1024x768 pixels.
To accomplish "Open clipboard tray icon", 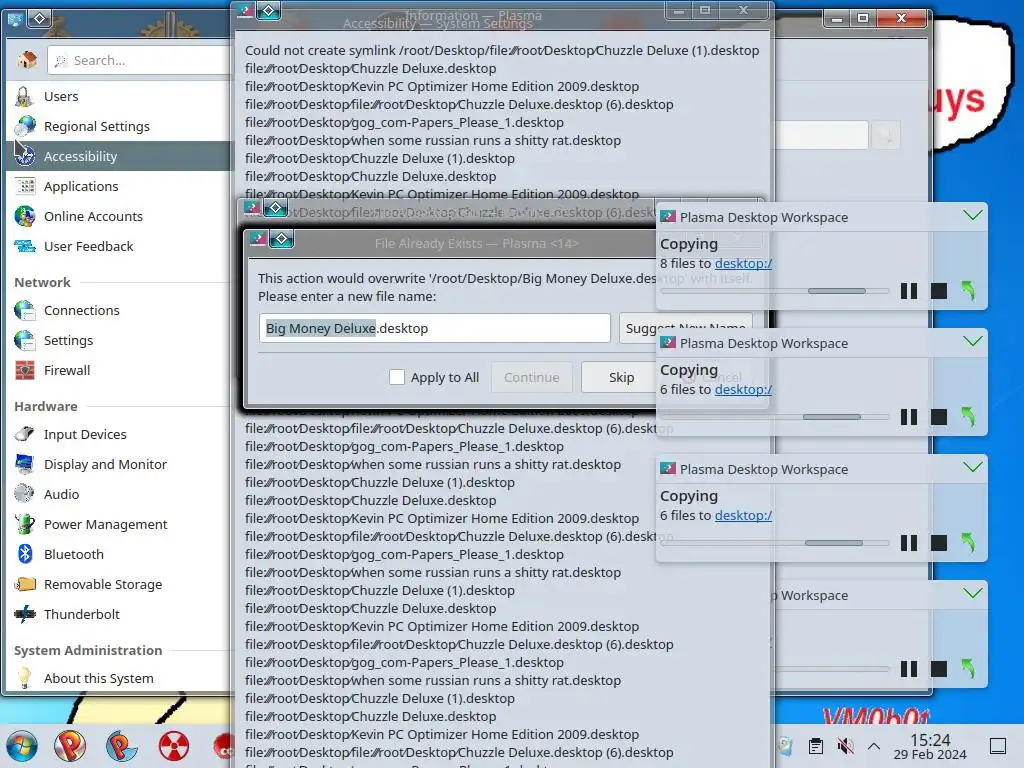I will tap(815, 746).
